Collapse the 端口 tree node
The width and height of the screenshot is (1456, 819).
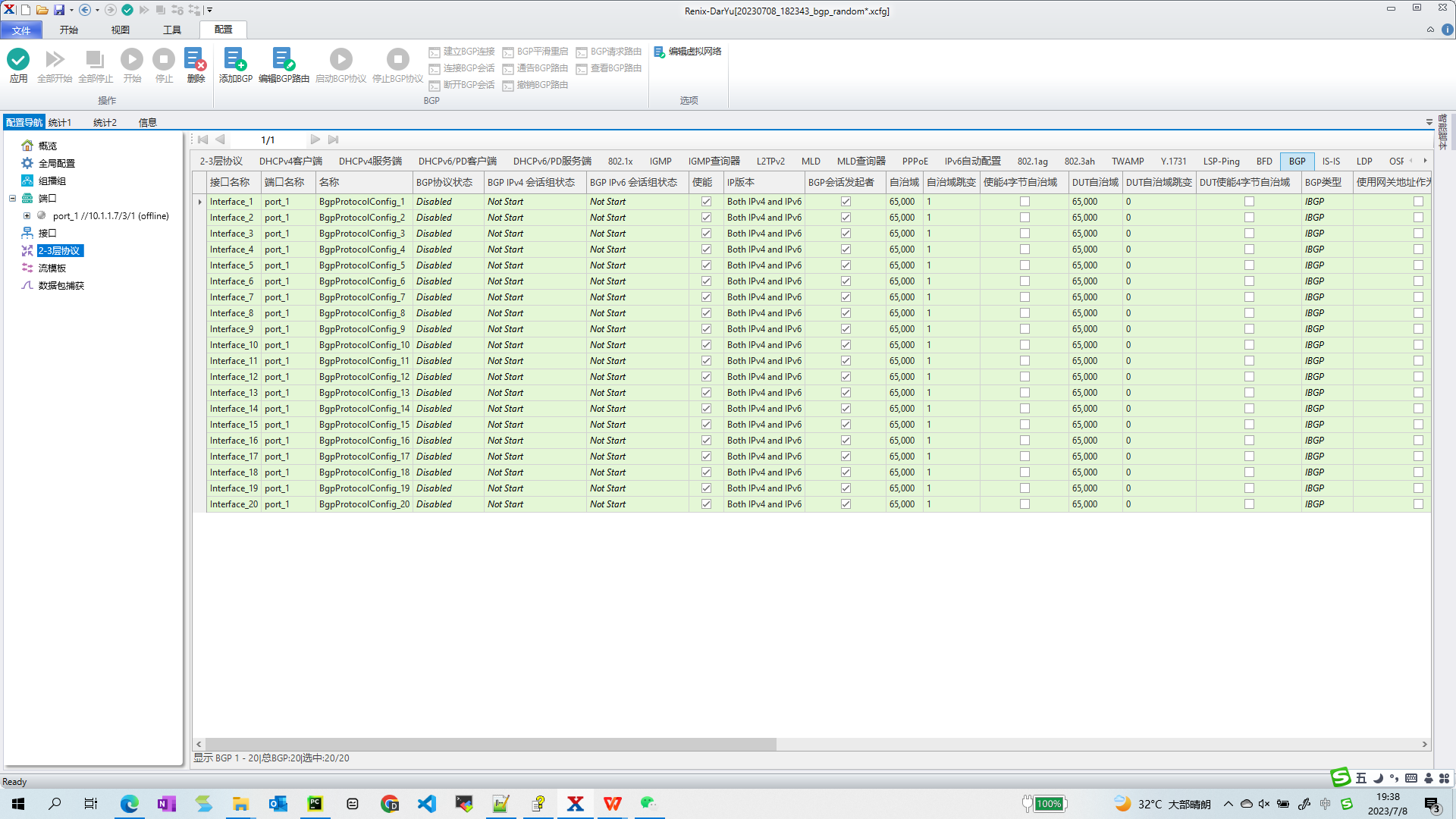(x=12, y=198)
